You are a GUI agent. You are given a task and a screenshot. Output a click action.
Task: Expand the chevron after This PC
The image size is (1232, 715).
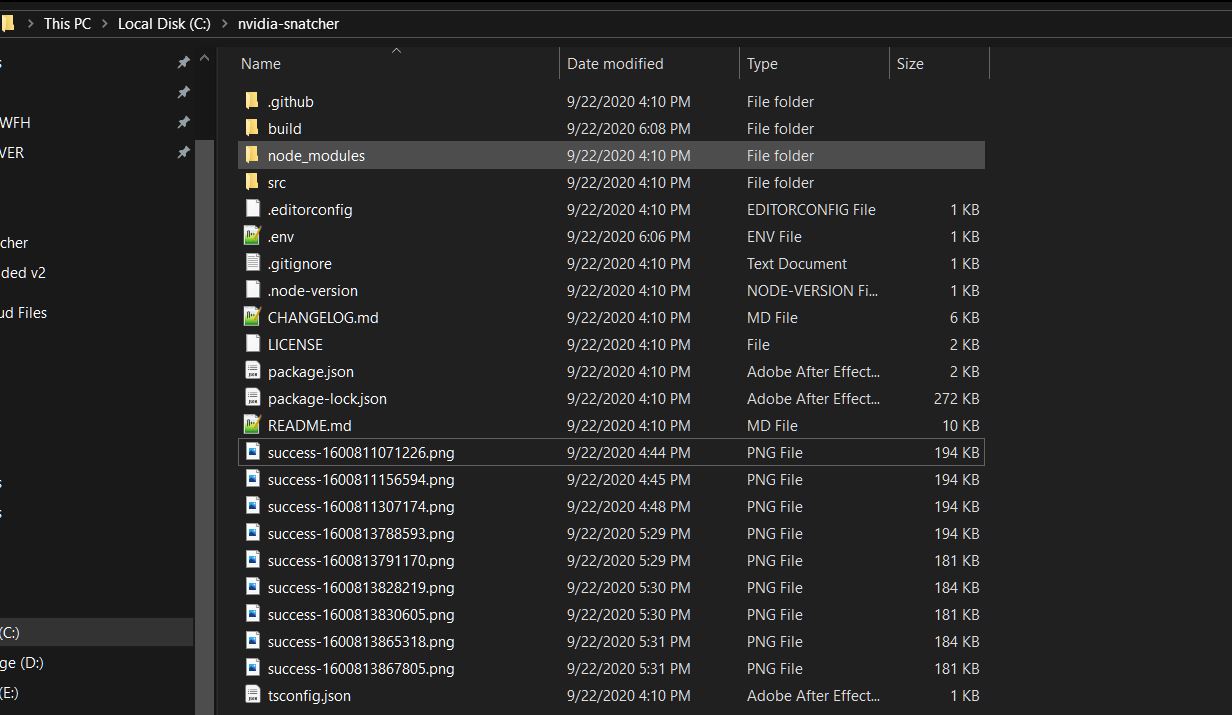[x=104, y=23]
